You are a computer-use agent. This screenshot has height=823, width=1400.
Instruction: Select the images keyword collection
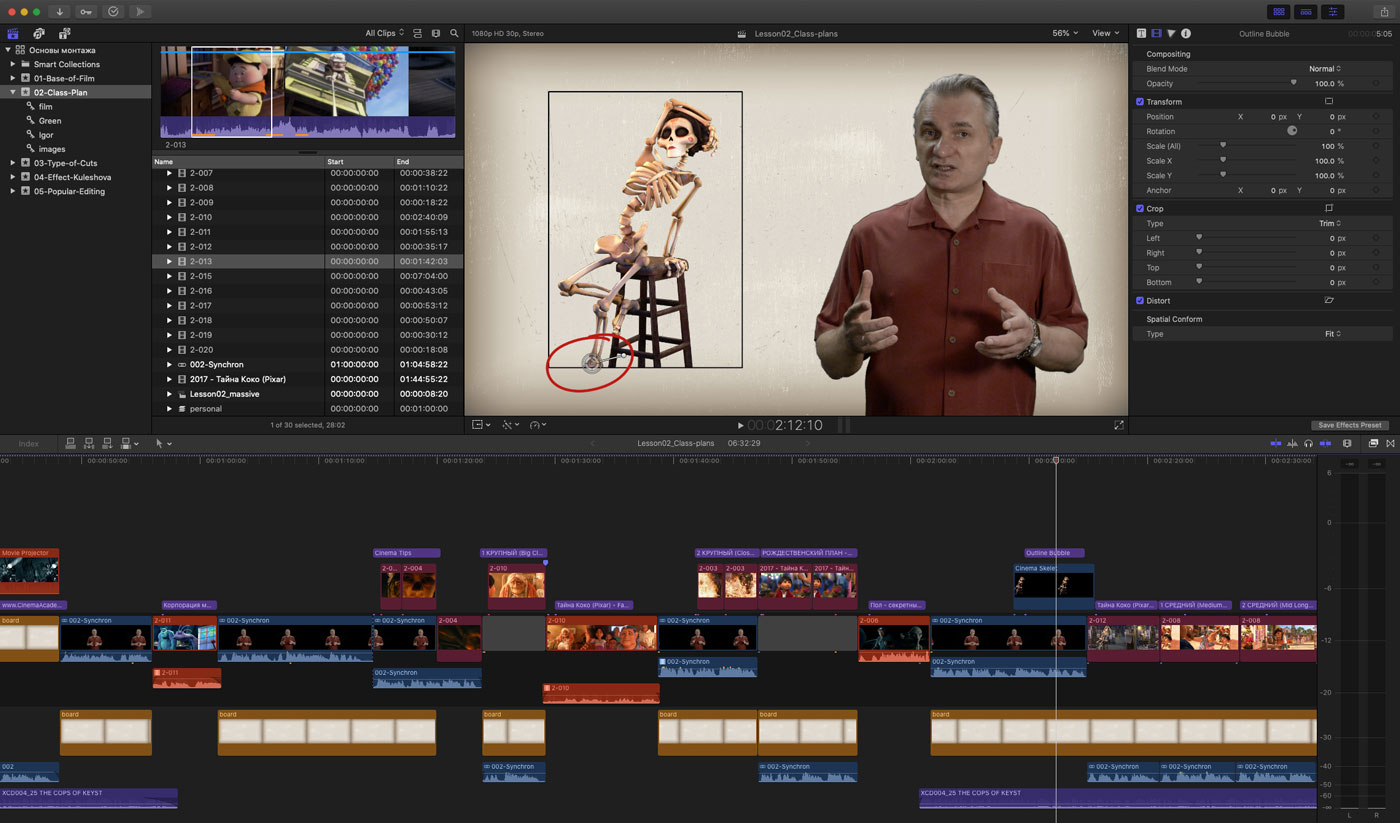point(52,149)
